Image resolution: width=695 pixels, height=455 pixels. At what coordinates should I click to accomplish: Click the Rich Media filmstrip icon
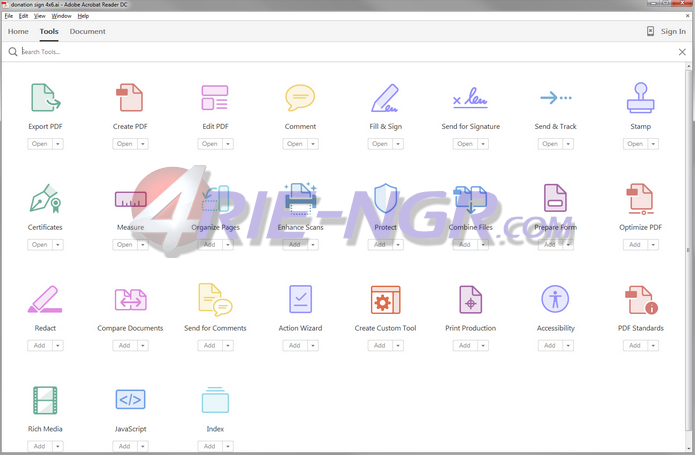45,400
